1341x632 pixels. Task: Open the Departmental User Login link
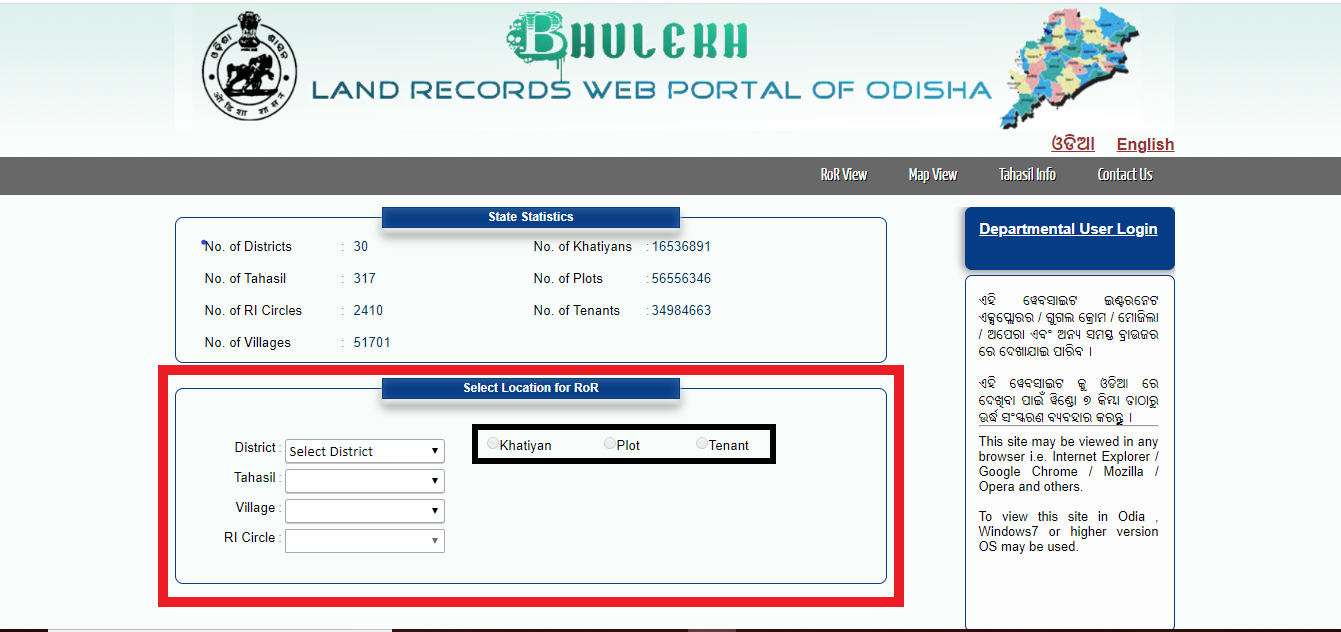[1068, 229]
